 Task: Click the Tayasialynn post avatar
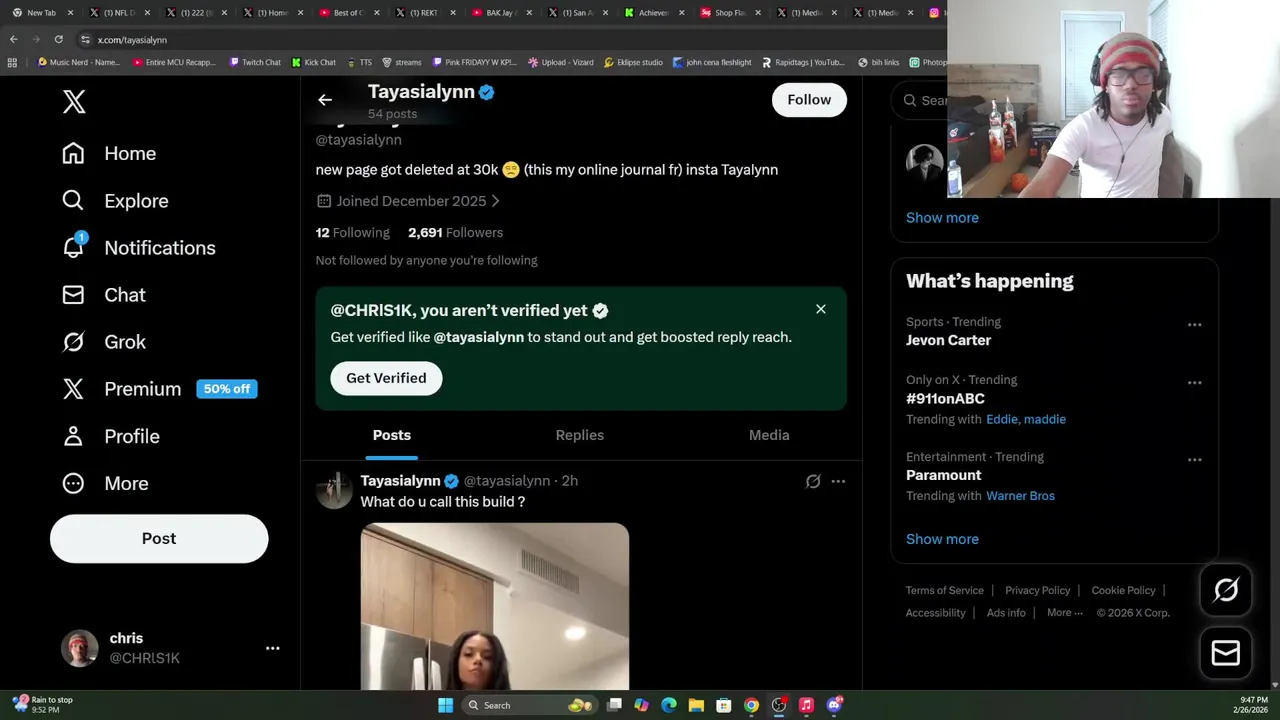click(x=334, y=490)
